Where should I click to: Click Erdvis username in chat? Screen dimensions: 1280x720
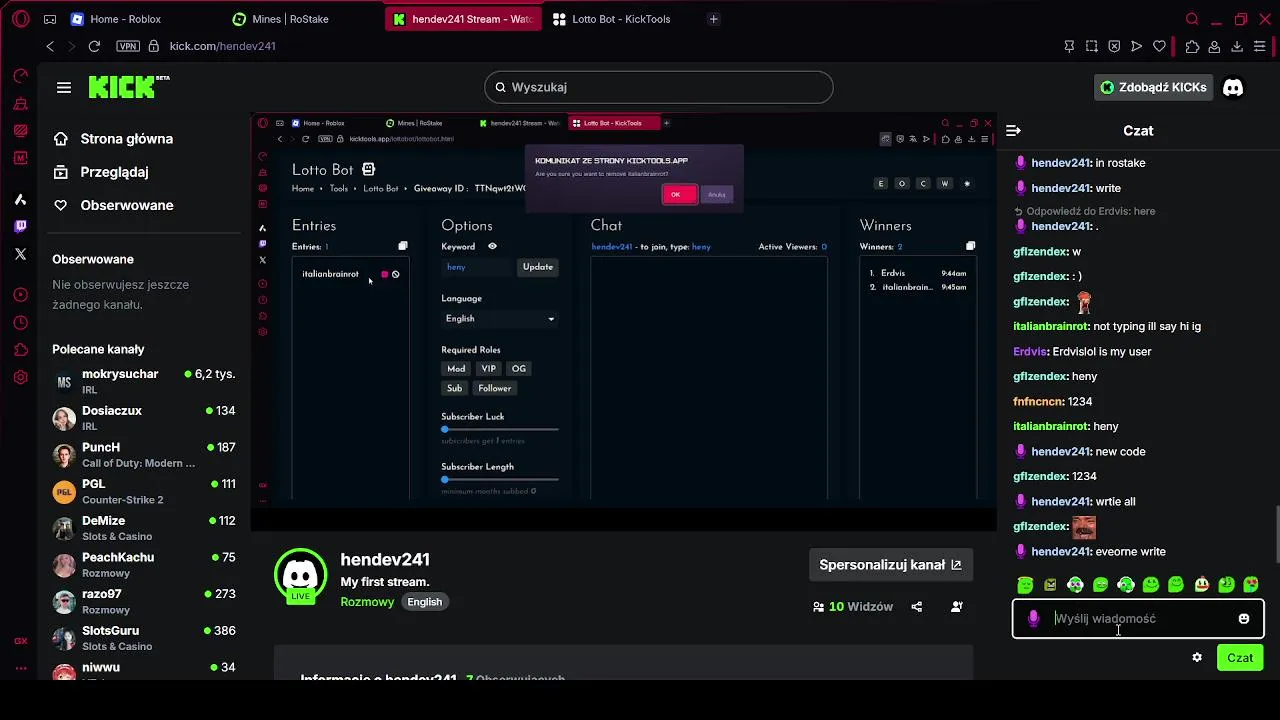coord(1029,352)
